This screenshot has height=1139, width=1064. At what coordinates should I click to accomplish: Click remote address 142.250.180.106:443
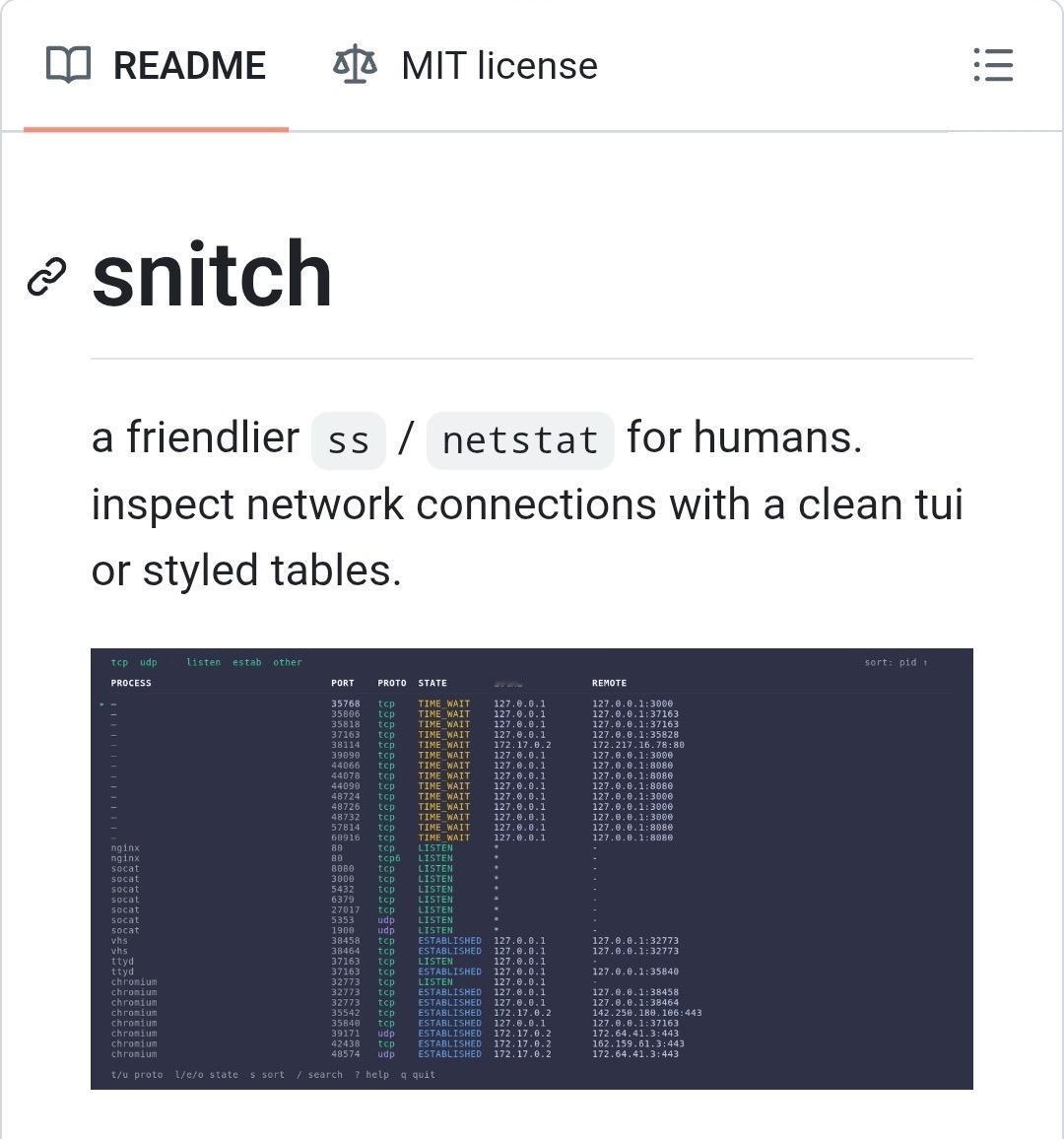click(647, 1013)
